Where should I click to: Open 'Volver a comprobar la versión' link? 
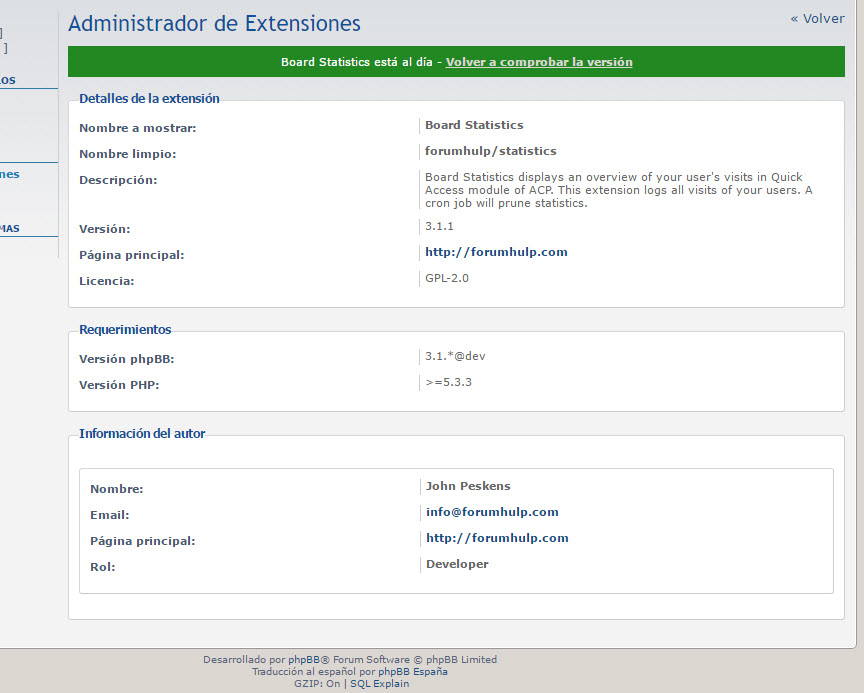pos(539,62)
